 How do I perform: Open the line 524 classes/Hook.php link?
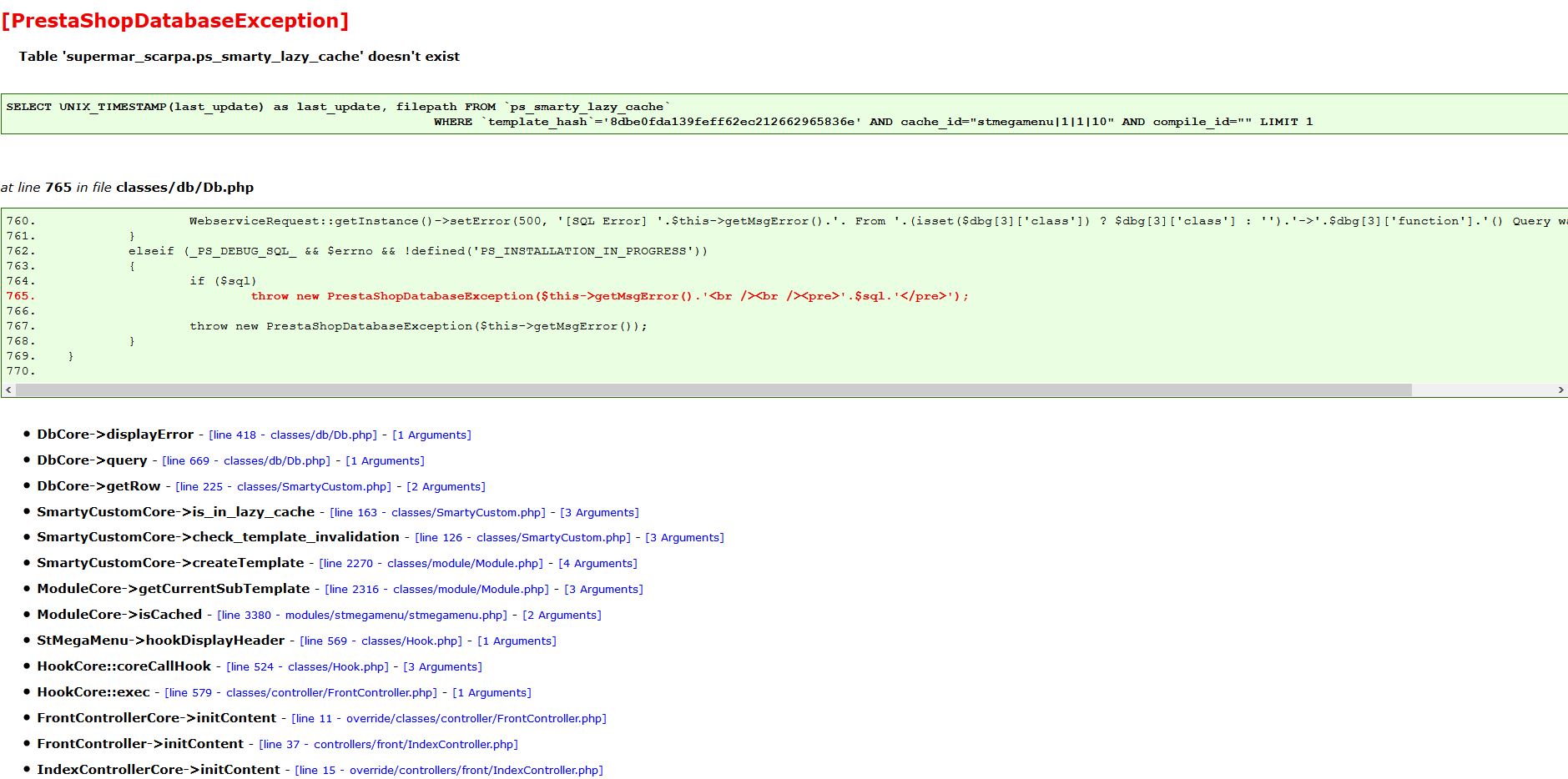pyautogui.click(x=307, y=667)
